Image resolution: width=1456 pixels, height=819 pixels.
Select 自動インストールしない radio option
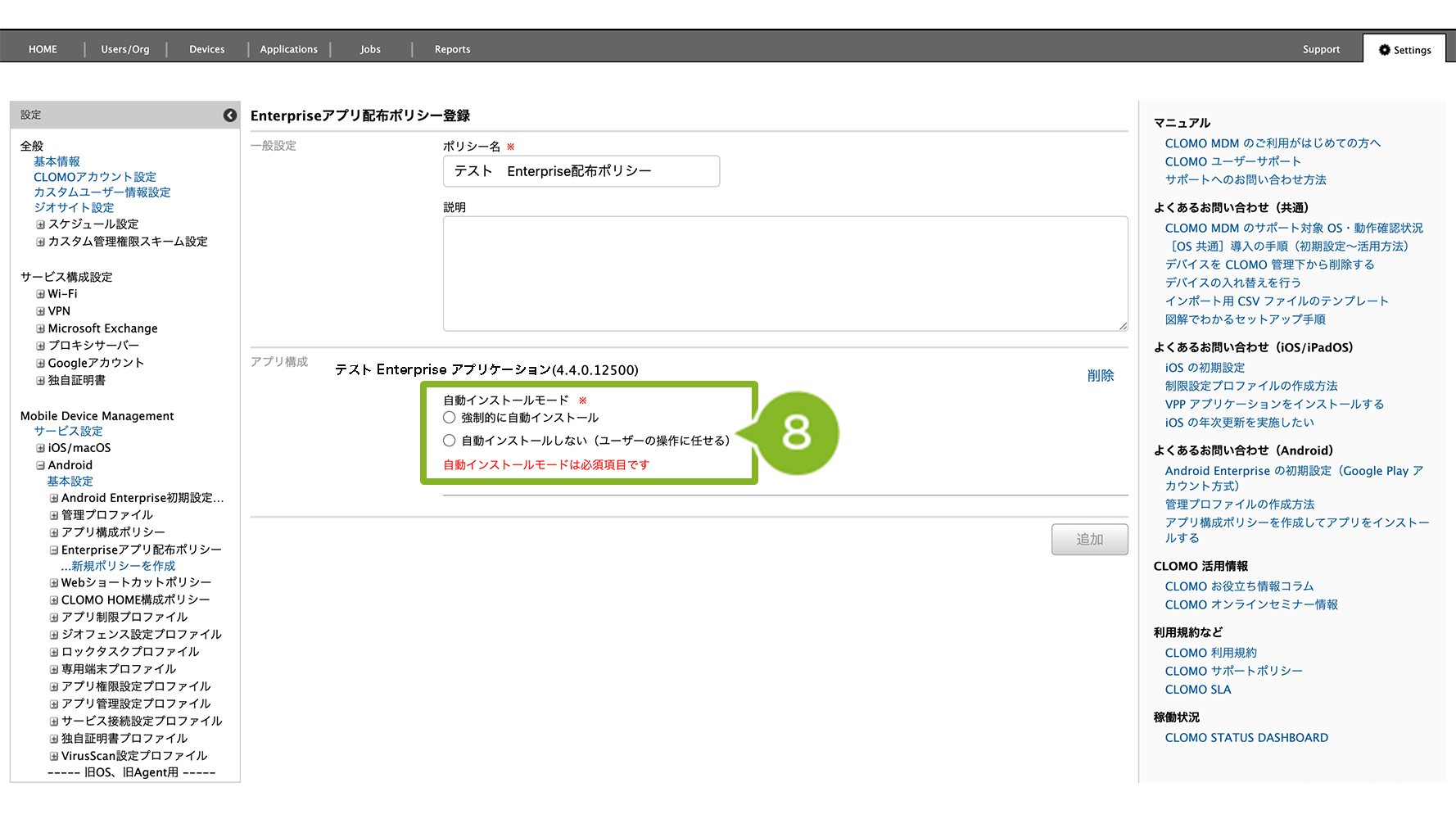(x=450, y=441)
